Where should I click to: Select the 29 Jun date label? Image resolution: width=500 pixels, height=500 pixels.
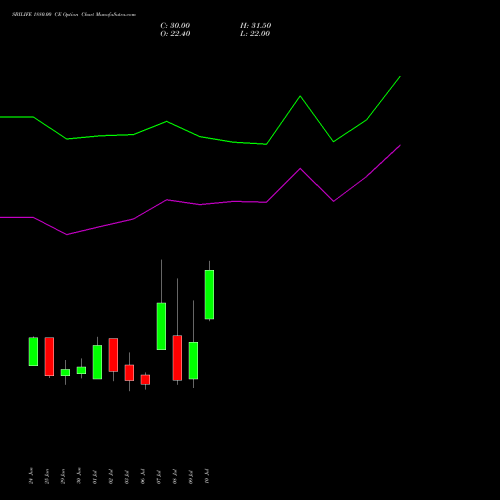[x=63, y=476]
